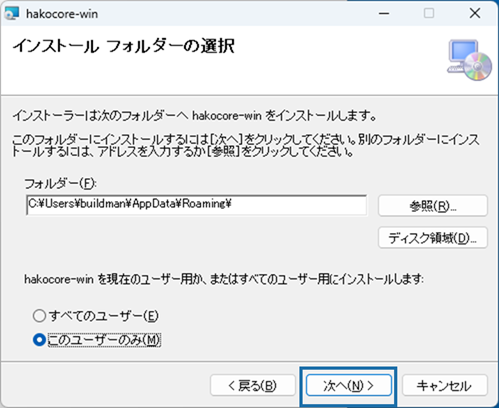This screenshot has height=408, width=499.
Task: Click the hakocore-win title bar text
Action: coord(62,14)
